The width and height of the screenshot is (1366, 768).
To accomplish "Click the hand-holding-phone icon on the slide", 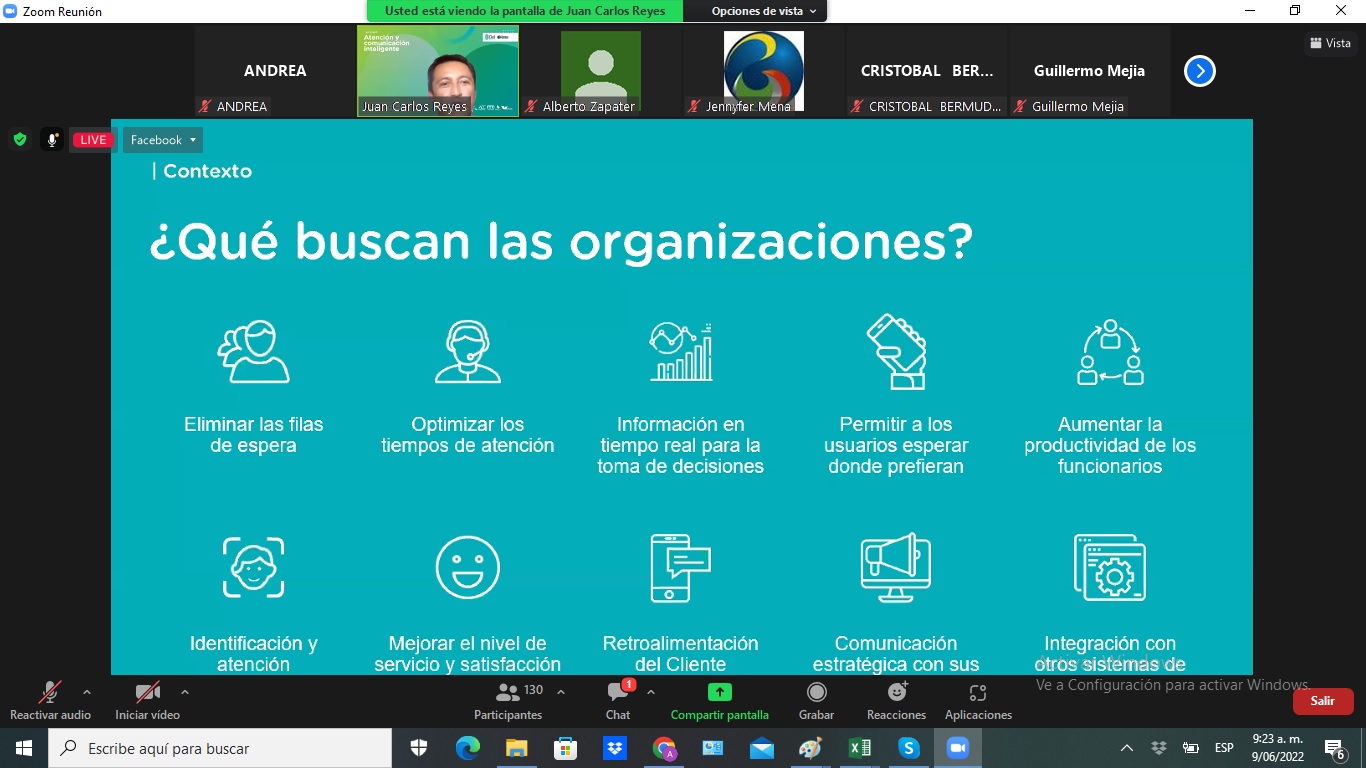I will (896, 351).
